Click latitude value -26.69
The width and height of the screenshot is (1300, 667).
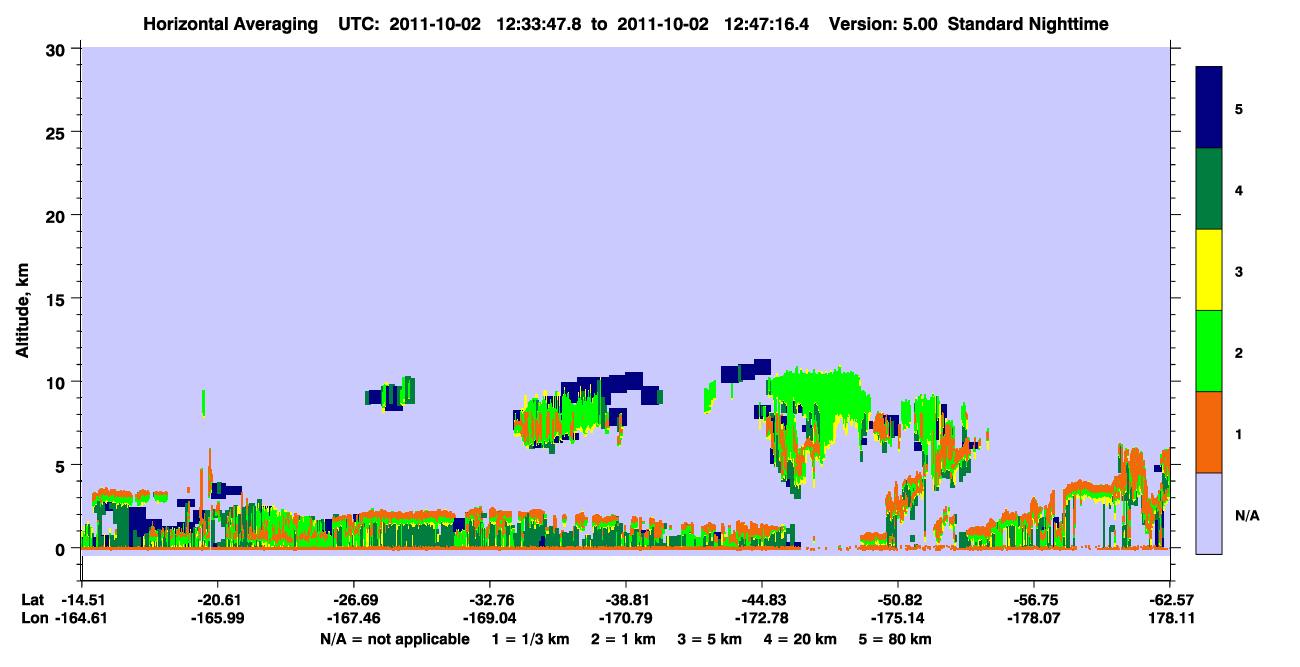[354, 600]
